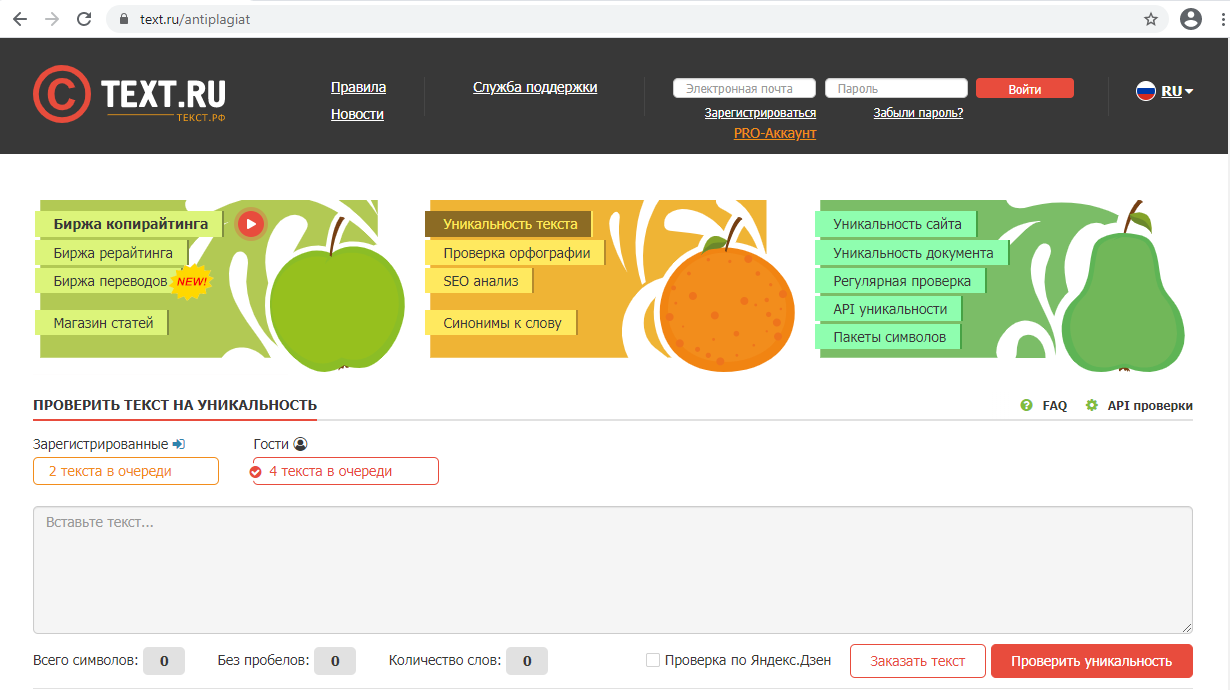Select the Гости queue option
1230x690 pixels.
[x=345, y=471]
